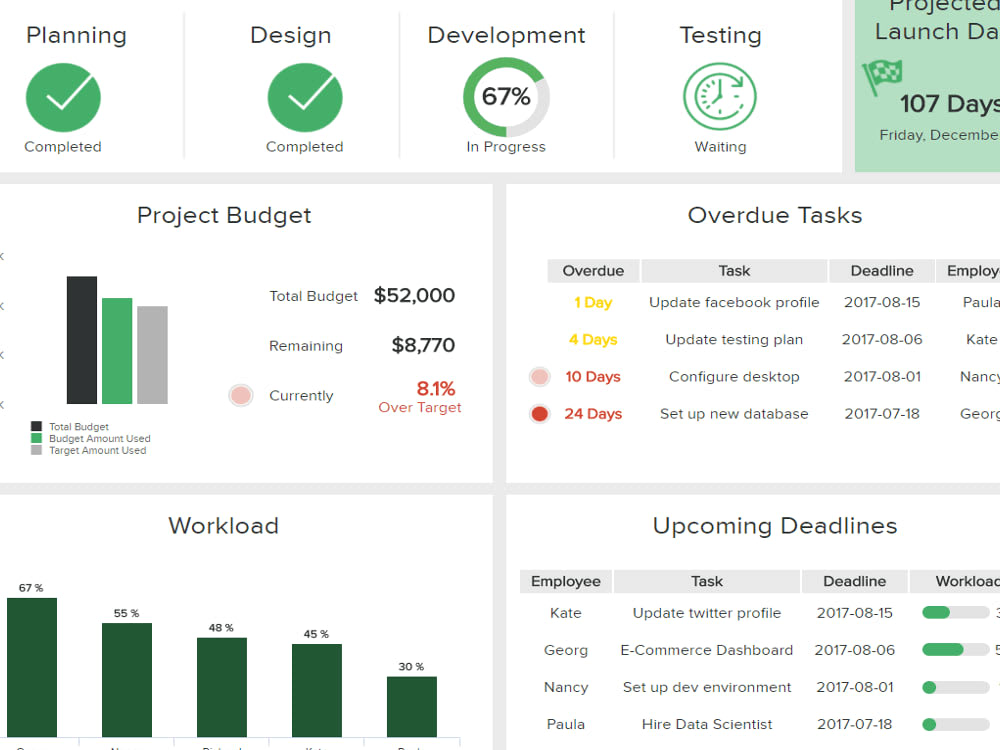Image resolution: width=1000 pixels, height=750 pixels.
Task: Sort Upcoming Deadlines by the Employee column
Action: 565,581
